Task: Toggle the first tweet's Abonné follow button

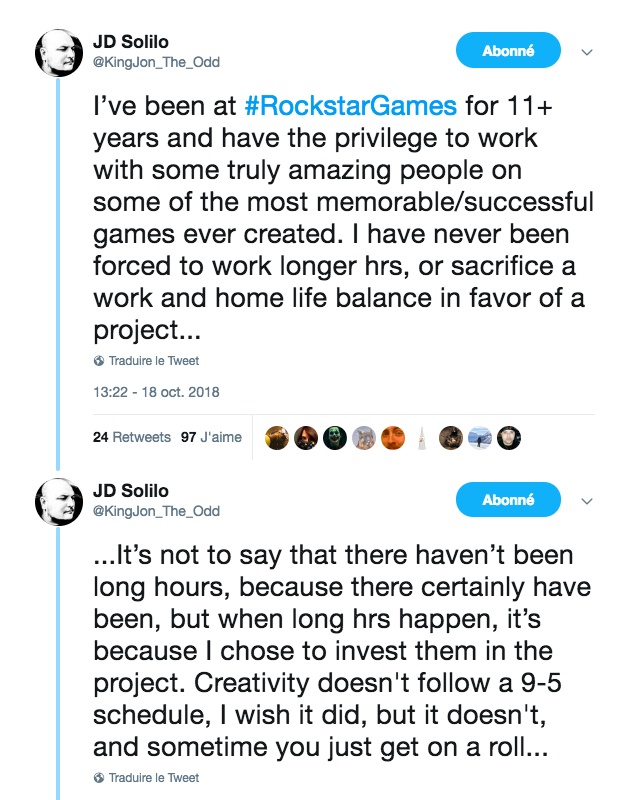Action: coord(508,50)
